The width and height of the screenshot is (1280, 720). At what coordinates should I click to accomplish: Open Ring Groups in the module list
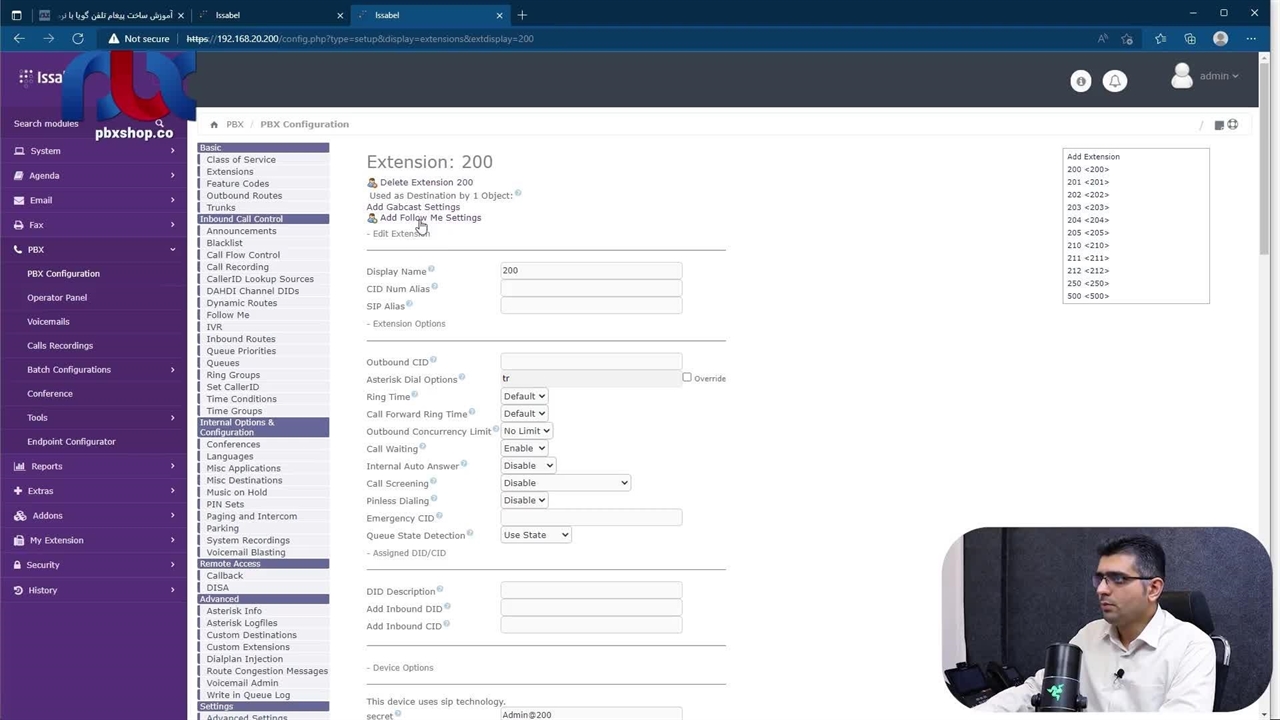pyautogui.click(x=233, y=375)
